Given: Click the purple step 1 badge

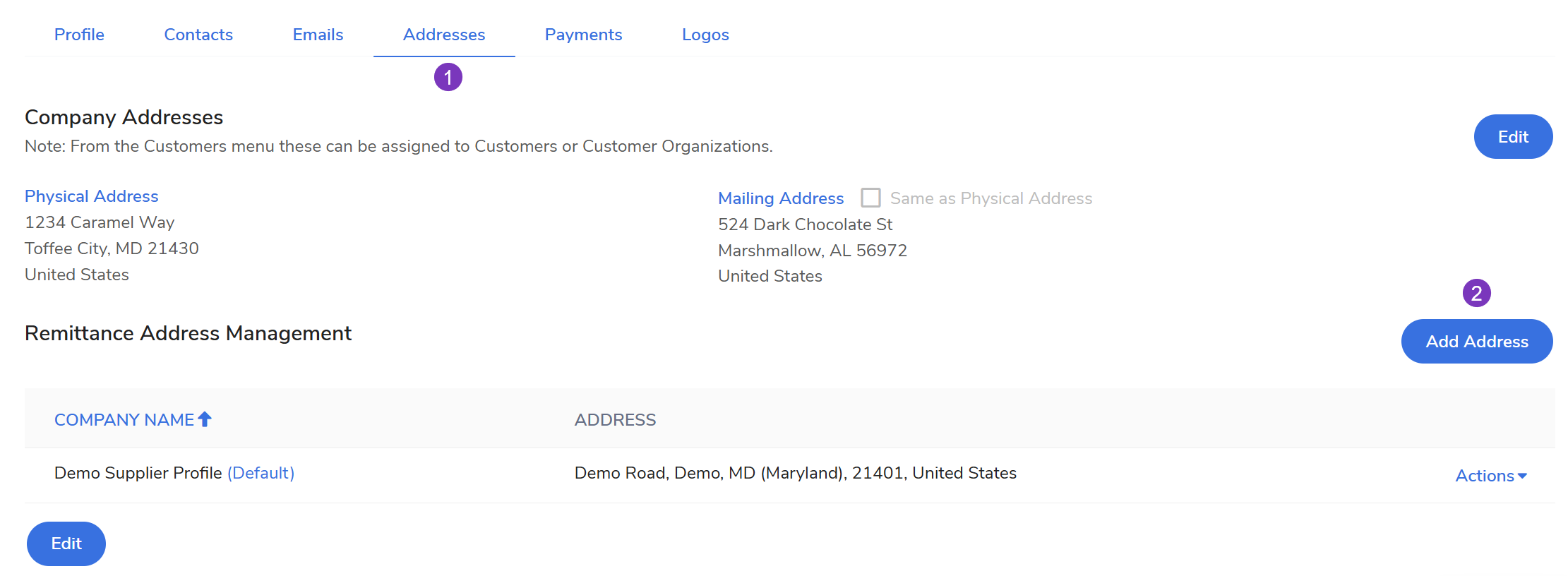Looking at the screenshot, I should pos(448,77).
